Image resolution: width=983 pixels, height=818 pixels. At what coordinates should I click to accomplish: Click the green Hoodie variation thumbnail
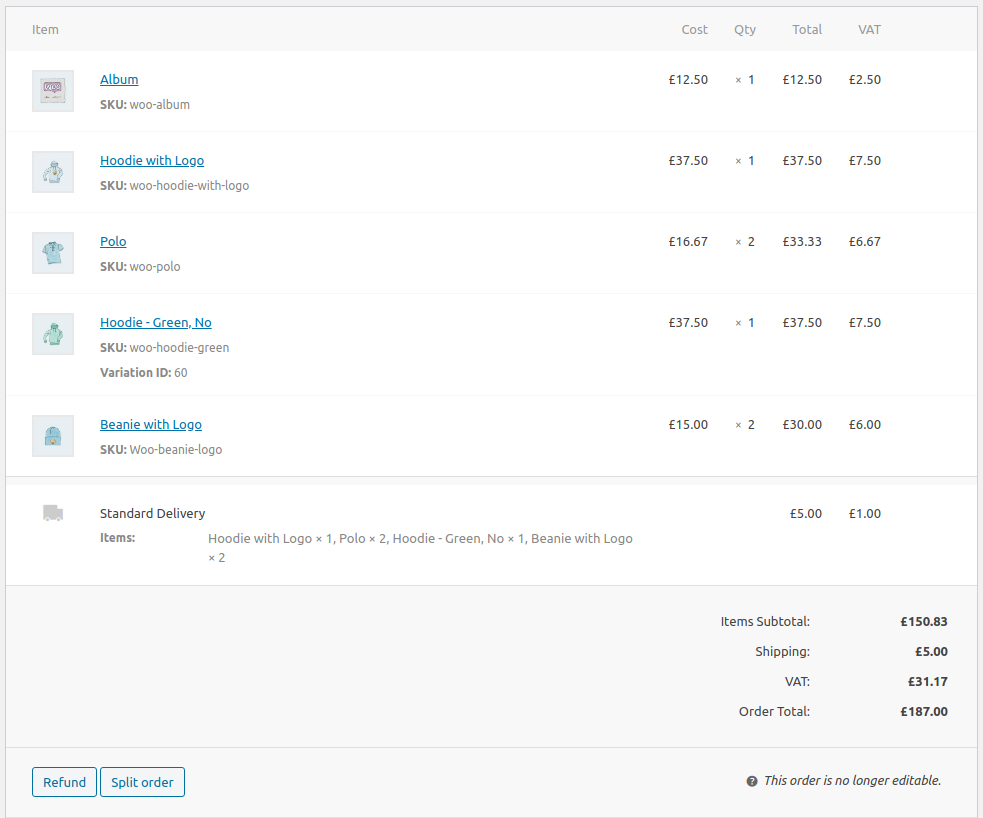click(52, 333)
